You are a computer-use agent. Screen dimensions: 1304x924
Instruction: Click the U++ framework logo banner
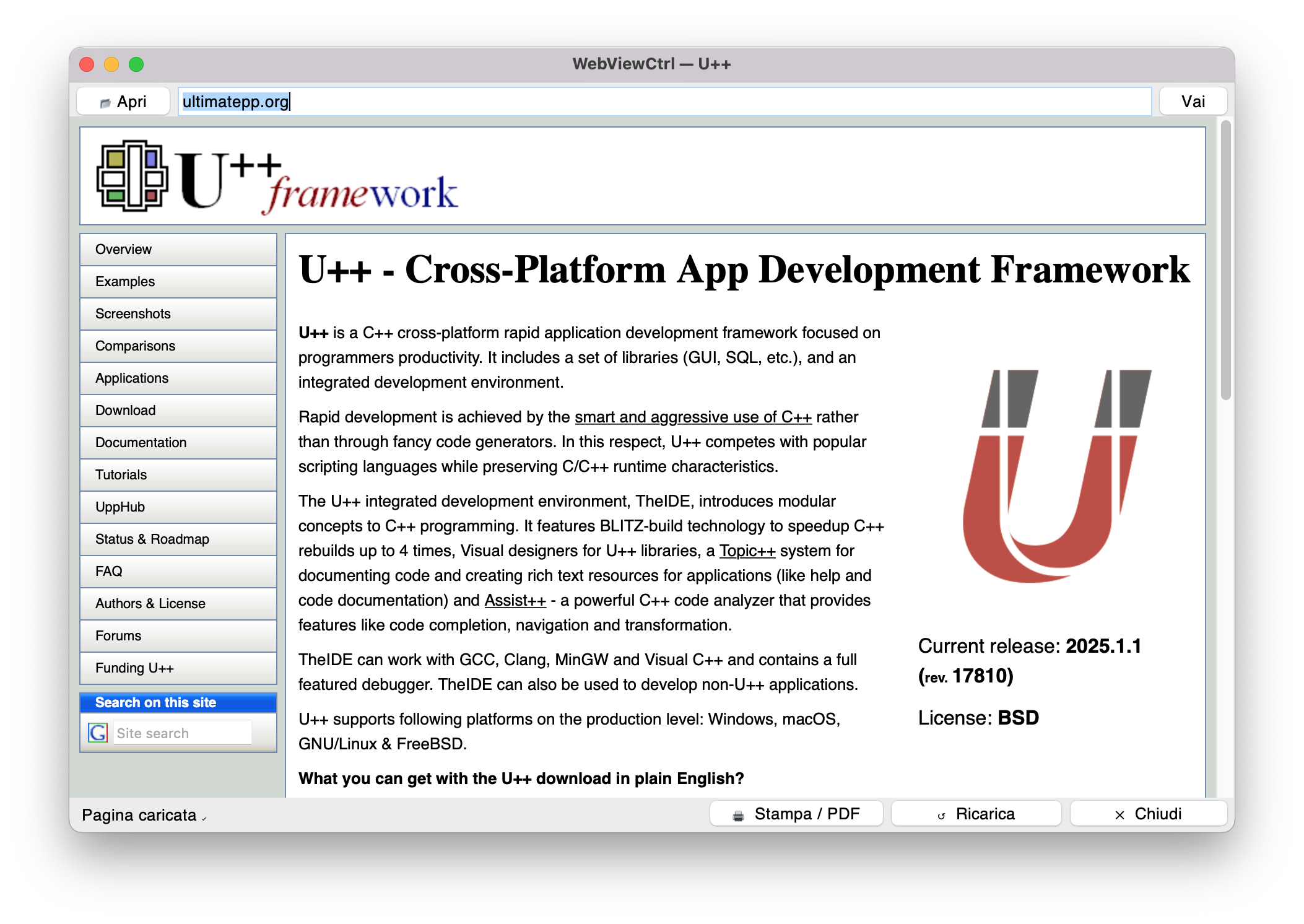(x=278, y=176)
